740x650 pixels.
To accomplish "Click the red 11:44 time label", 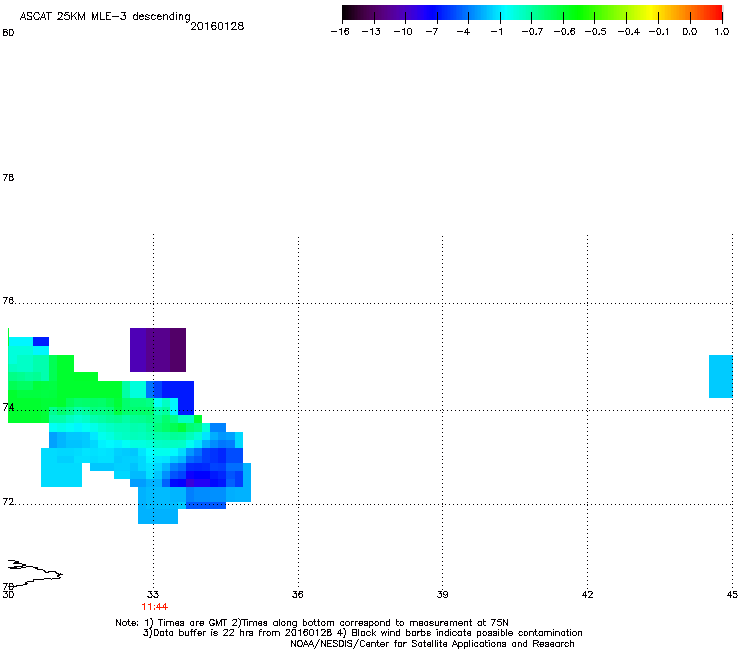I will tap(154, 607).
